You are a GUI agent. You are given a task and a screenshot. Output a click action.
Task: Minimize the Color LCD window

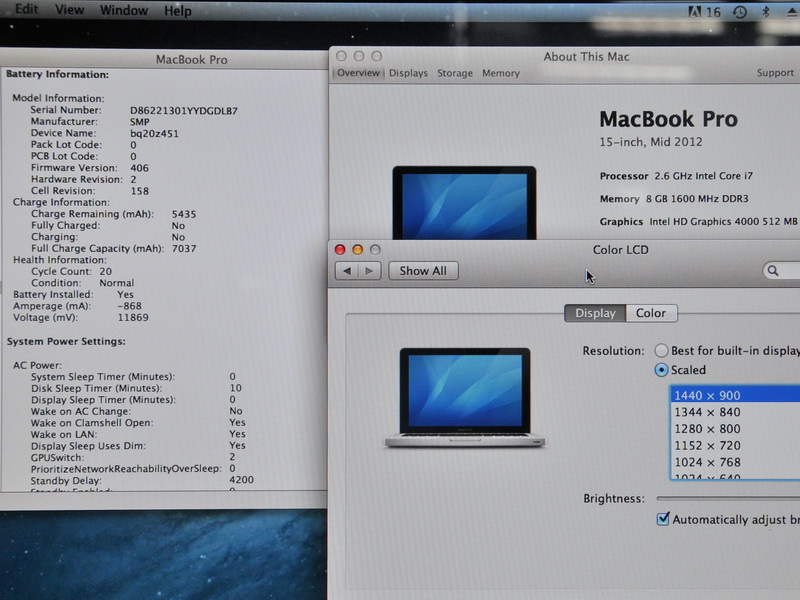[358, 249]
